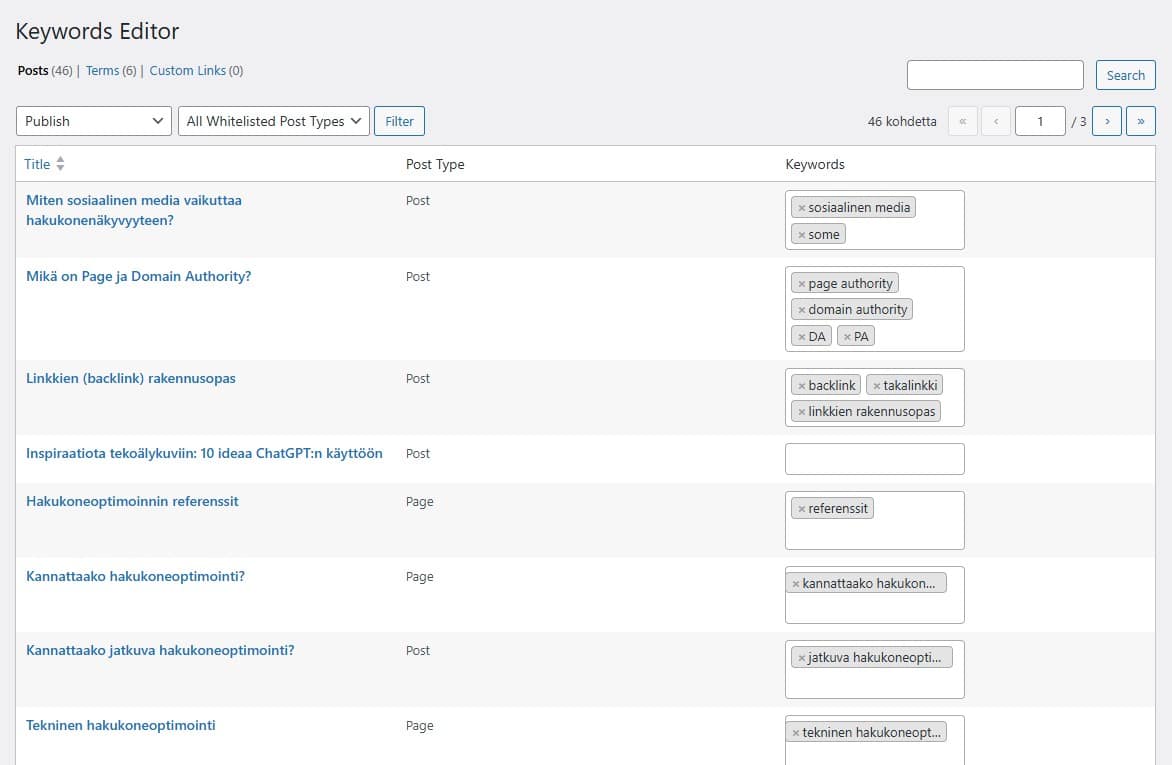
Task: Remove the 'DA' keyword tag
Action: coord(801,337)
